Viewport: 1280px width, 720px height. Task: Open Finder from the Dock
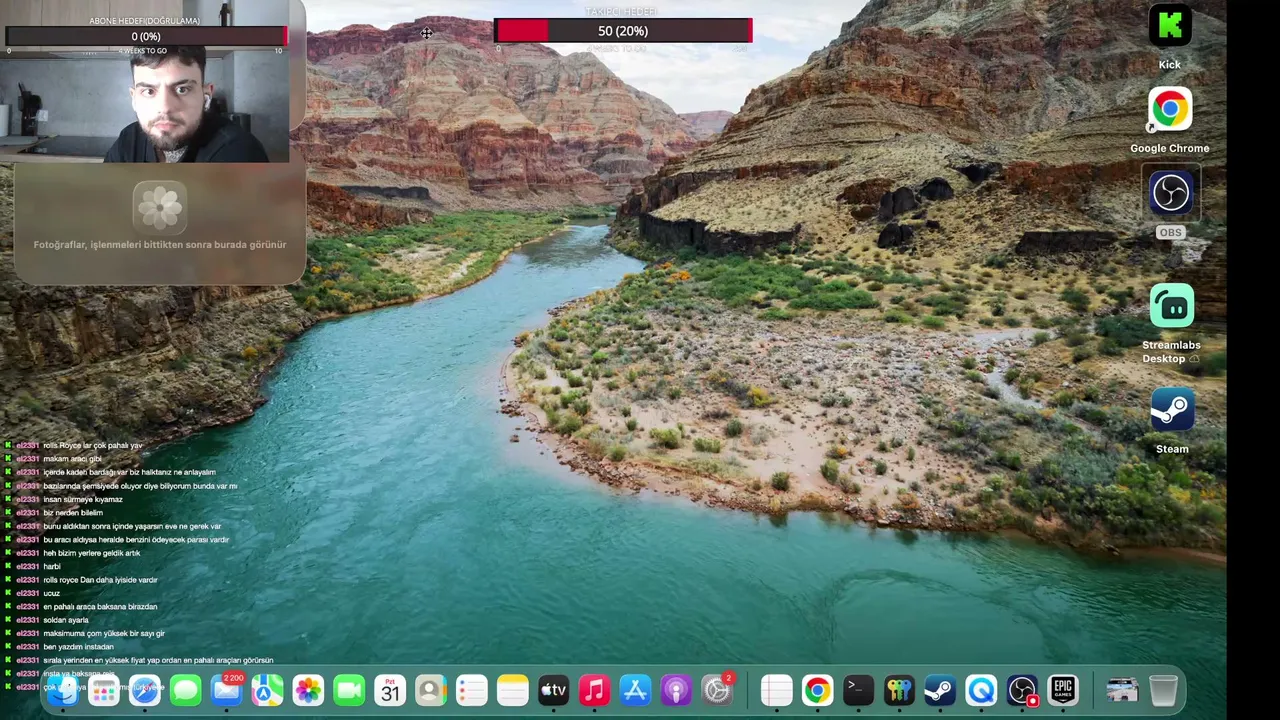[63, 690]
